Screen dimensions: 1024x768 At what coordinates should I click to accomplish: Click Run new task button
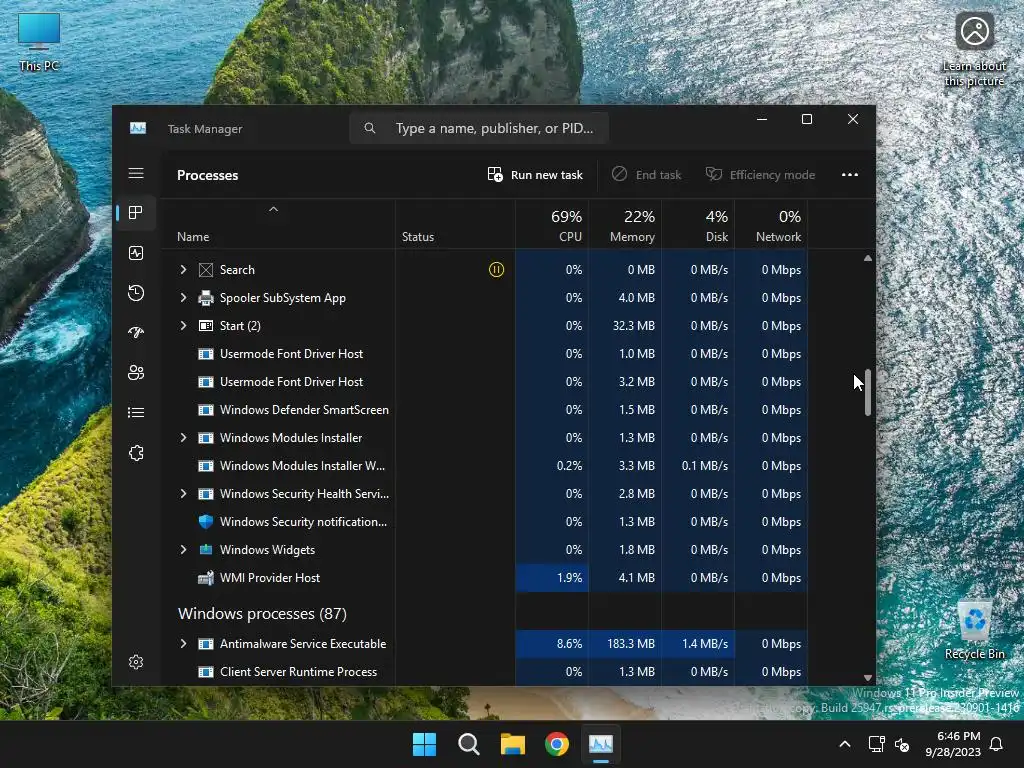pos(535,174)
